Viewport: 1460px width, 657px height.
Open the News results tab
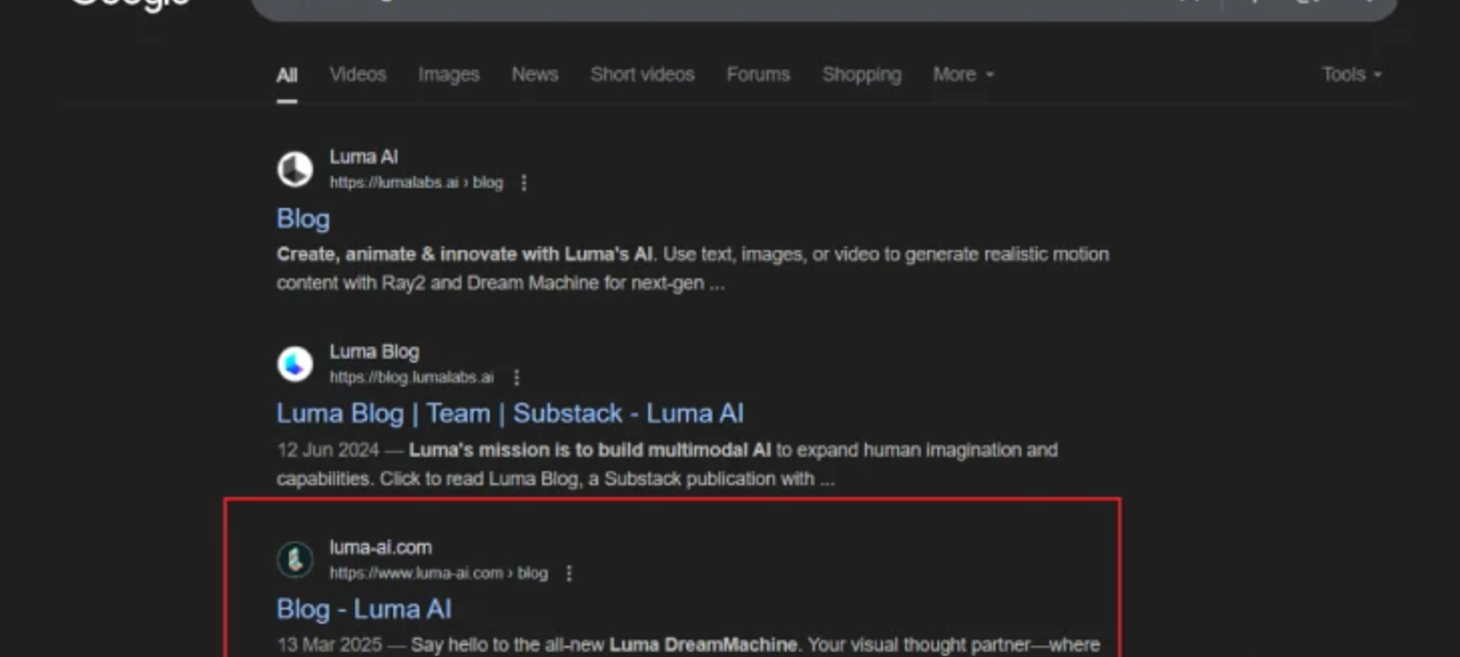pyautogui.click(x=535, y=75)
